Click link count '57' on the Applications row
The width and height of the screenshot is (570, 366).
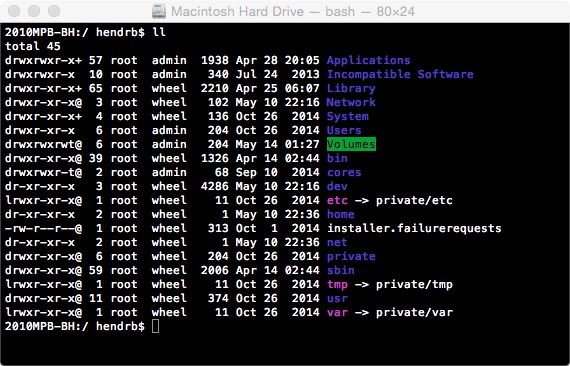point(96,60)
